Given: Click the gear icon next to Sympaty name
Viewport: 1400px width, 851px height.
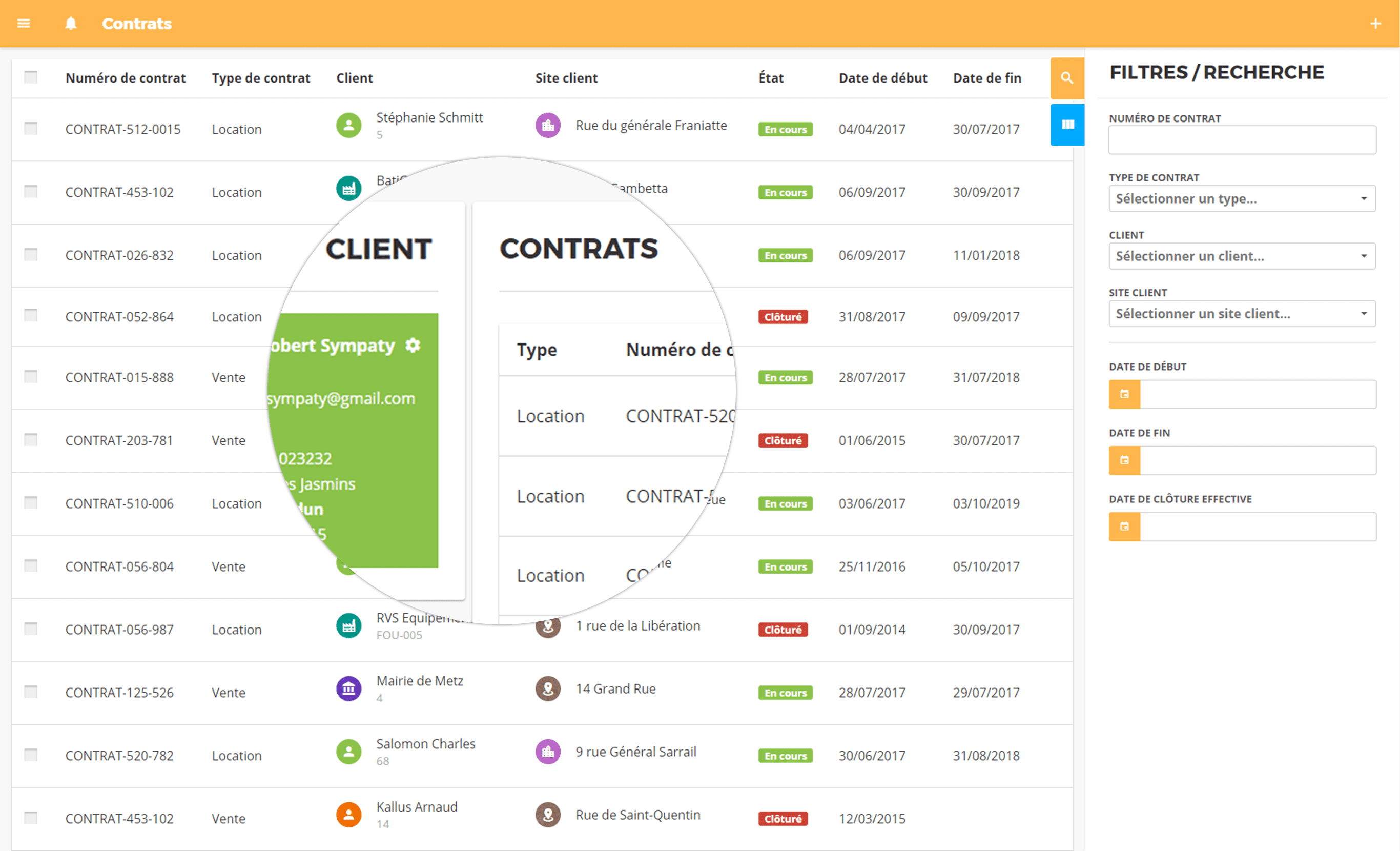Looking at the screenshot, I should click(413, 345).
